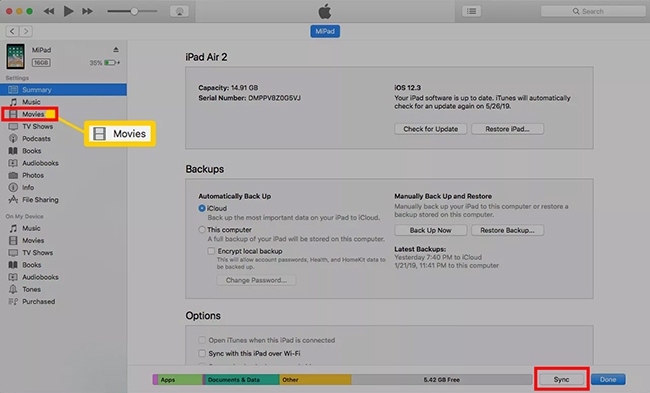The width and height of the screenshot is (650, 393).
Task: Click the Done button
Action: (x=608, y=379)
